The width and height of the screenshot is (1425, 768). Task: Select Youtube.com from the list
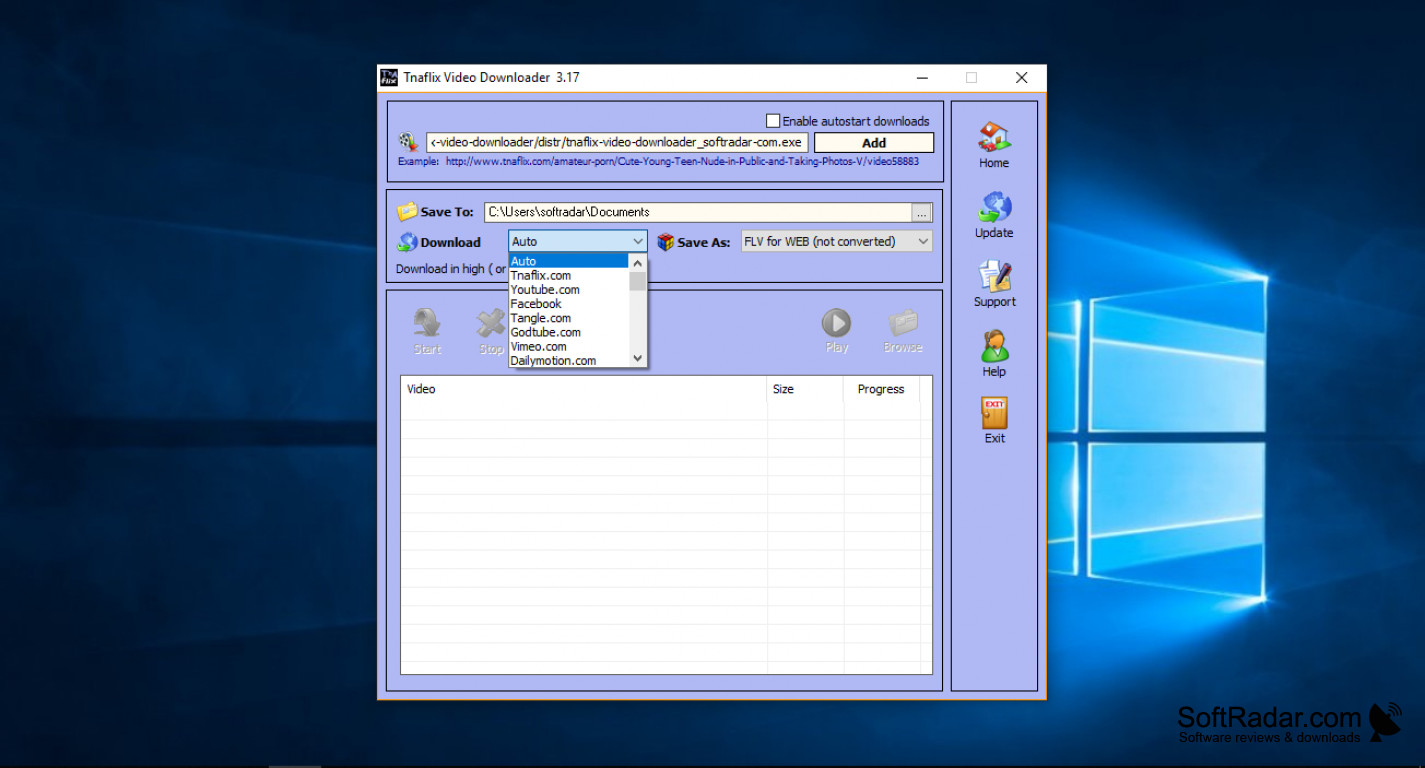click(x=569, y=290)
